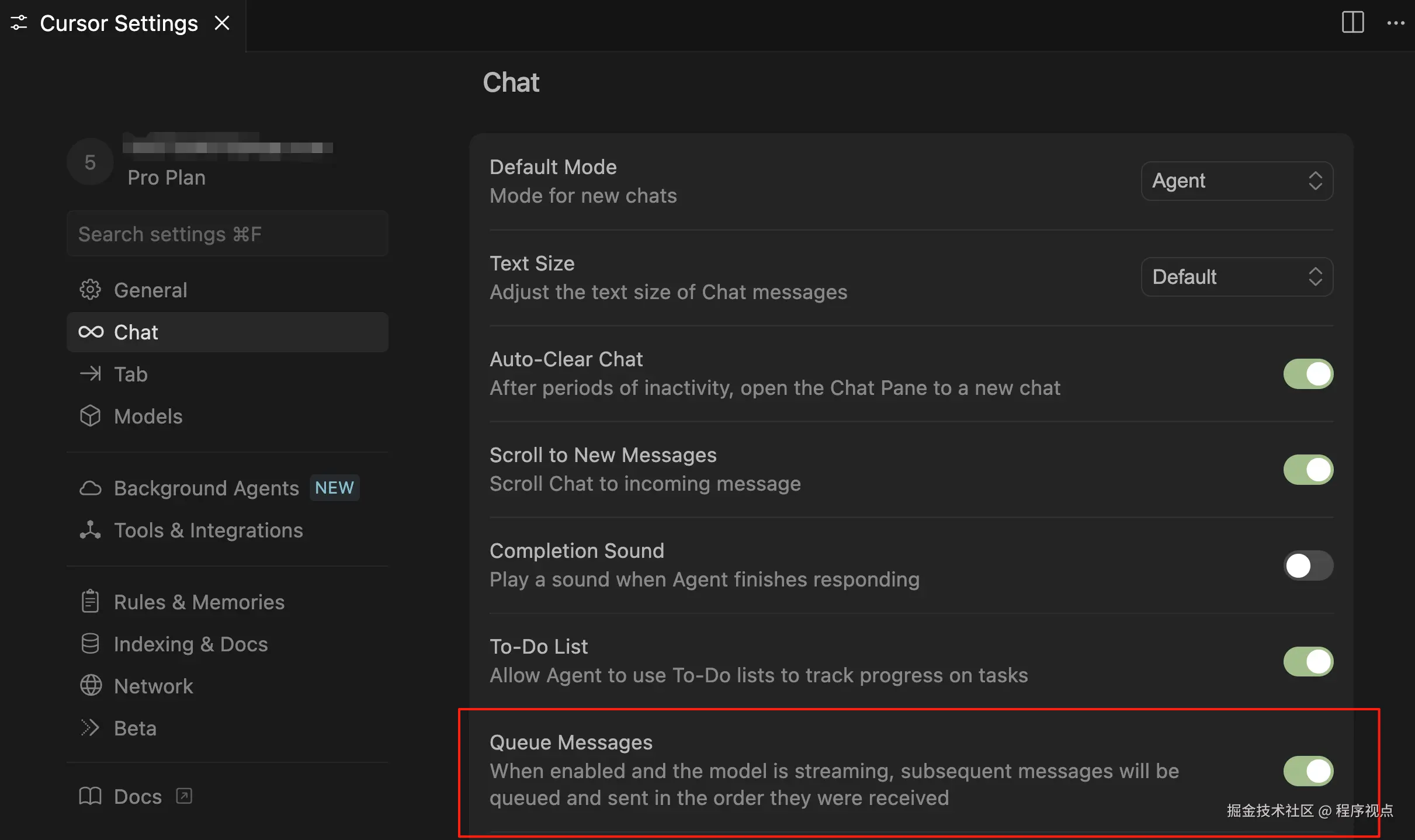Open the three-dot more actions menu

point(1396,23)
